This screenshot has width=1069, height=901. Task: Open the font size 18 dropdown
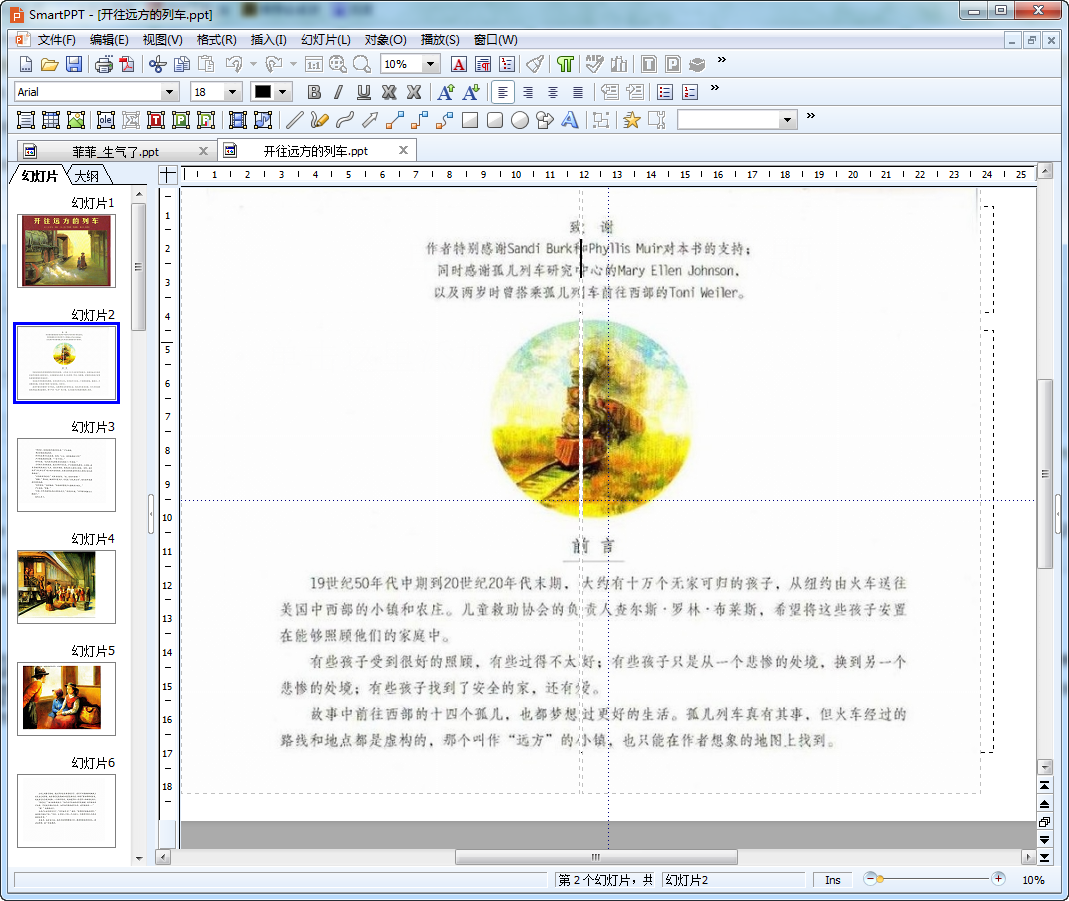232,92
